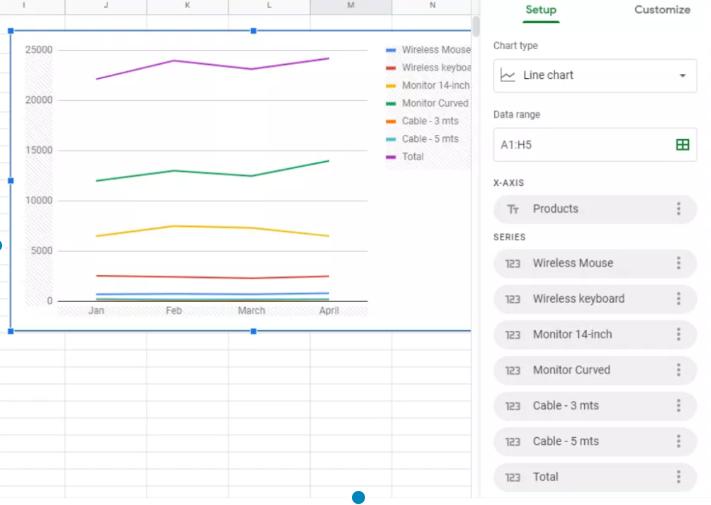Open three-dot menu for Monitor Curved series
The image size is (711, 505).
[x=678, y=370]
